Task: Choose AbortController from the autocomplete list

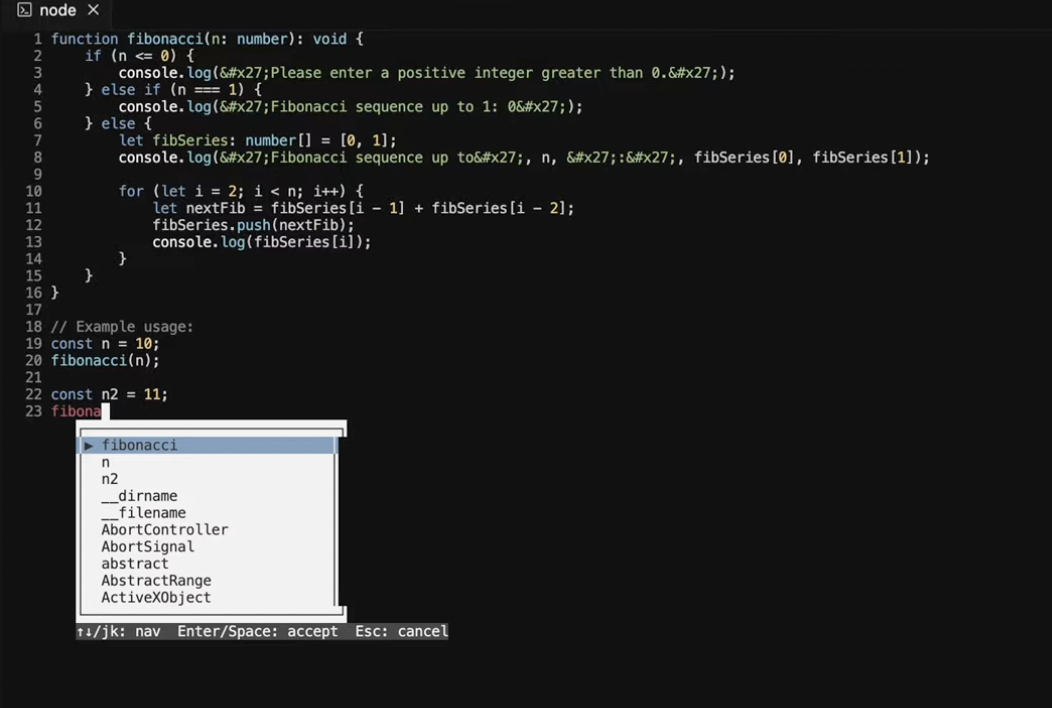Action: pos(164,530)
